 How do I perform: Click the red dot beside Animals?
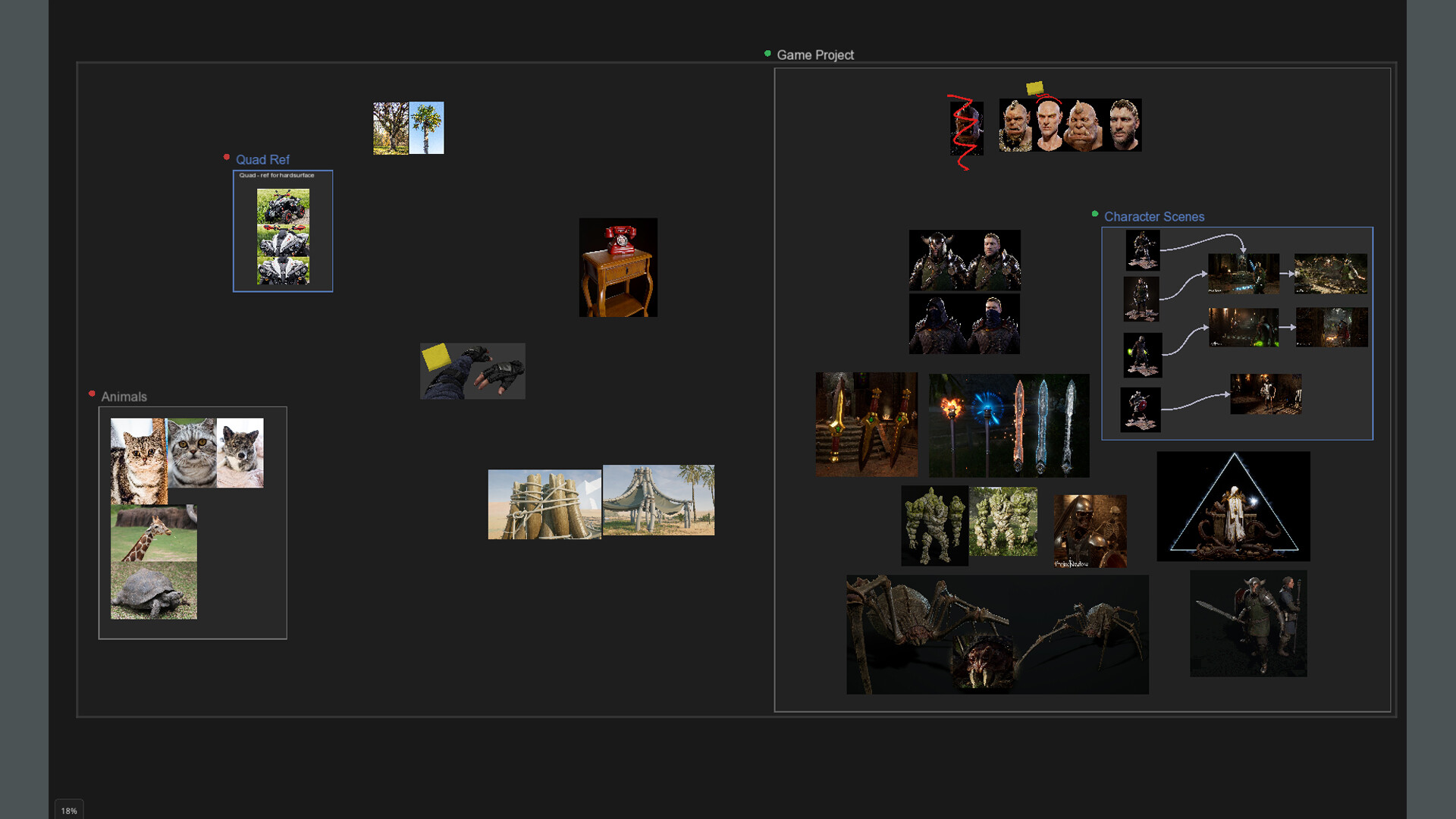point(92,394)
